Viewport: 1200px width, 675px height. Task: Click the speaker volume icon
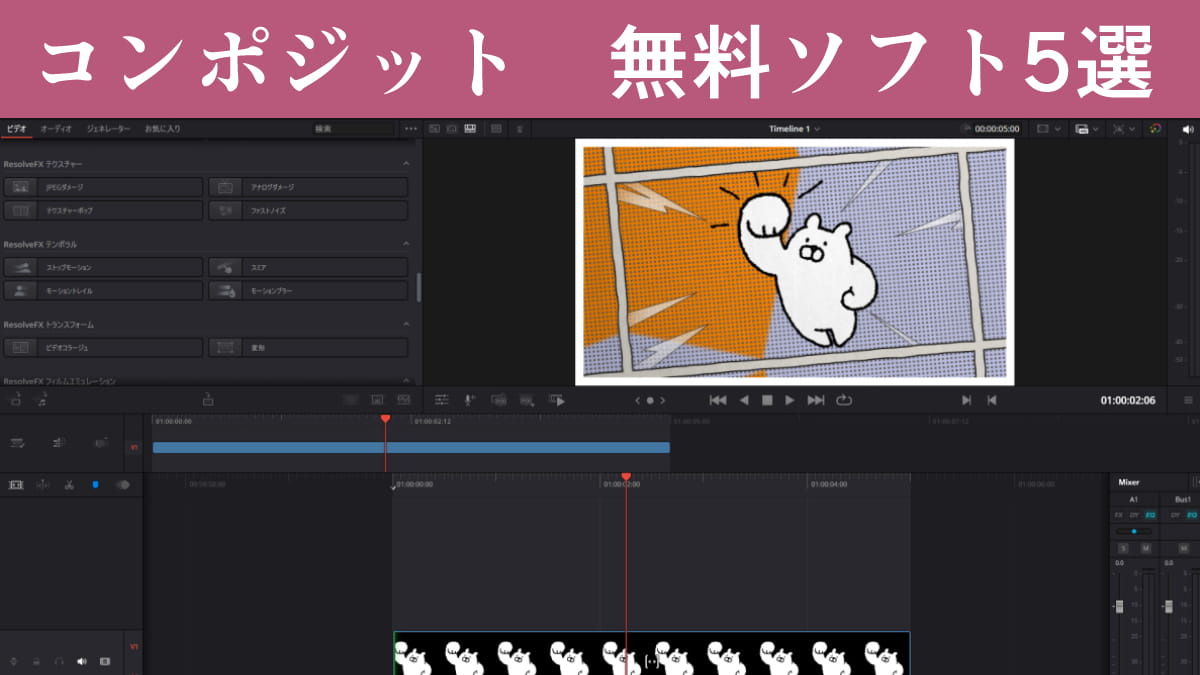pyautogui.click(x=1188, y=129)
